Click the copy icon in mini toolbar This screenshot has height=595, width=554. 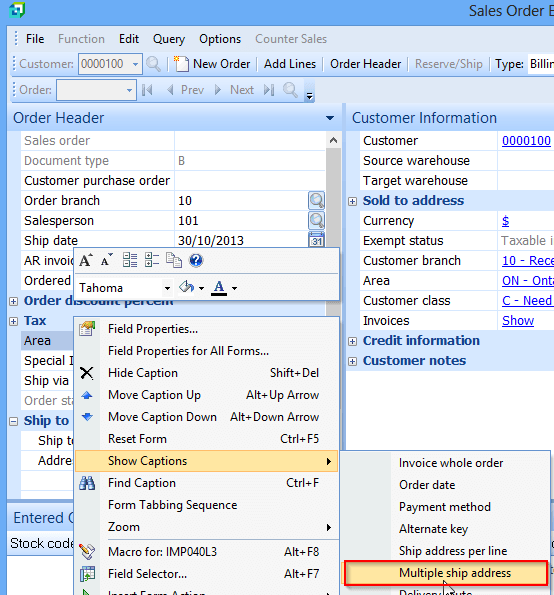(174, 260)
